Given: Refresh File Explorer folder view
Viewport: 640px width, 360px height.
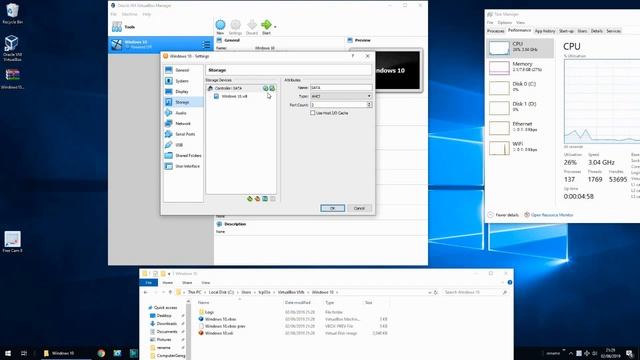Looking at the screenshot, I should tap(436, 292).
